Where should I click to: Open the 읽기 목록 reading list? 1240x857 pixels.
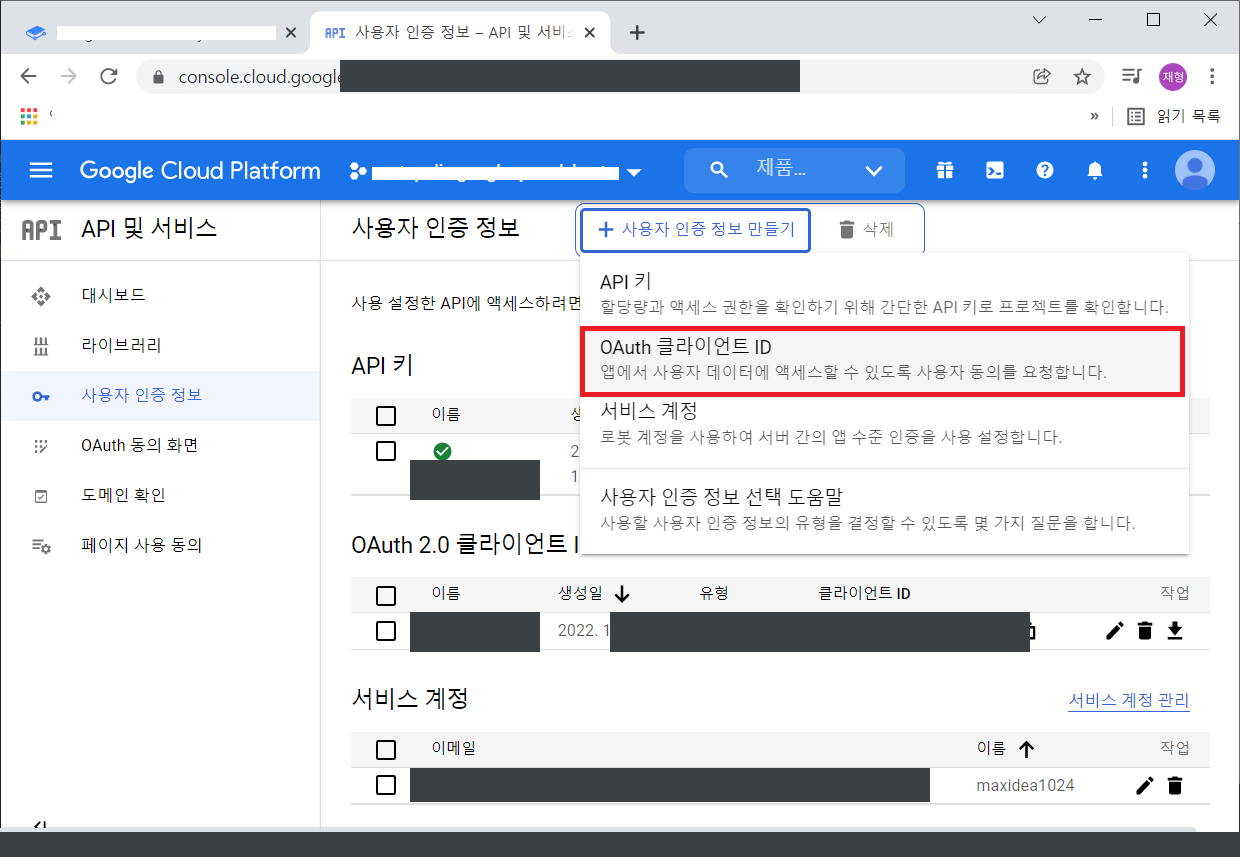click(x=1174, y=116)
